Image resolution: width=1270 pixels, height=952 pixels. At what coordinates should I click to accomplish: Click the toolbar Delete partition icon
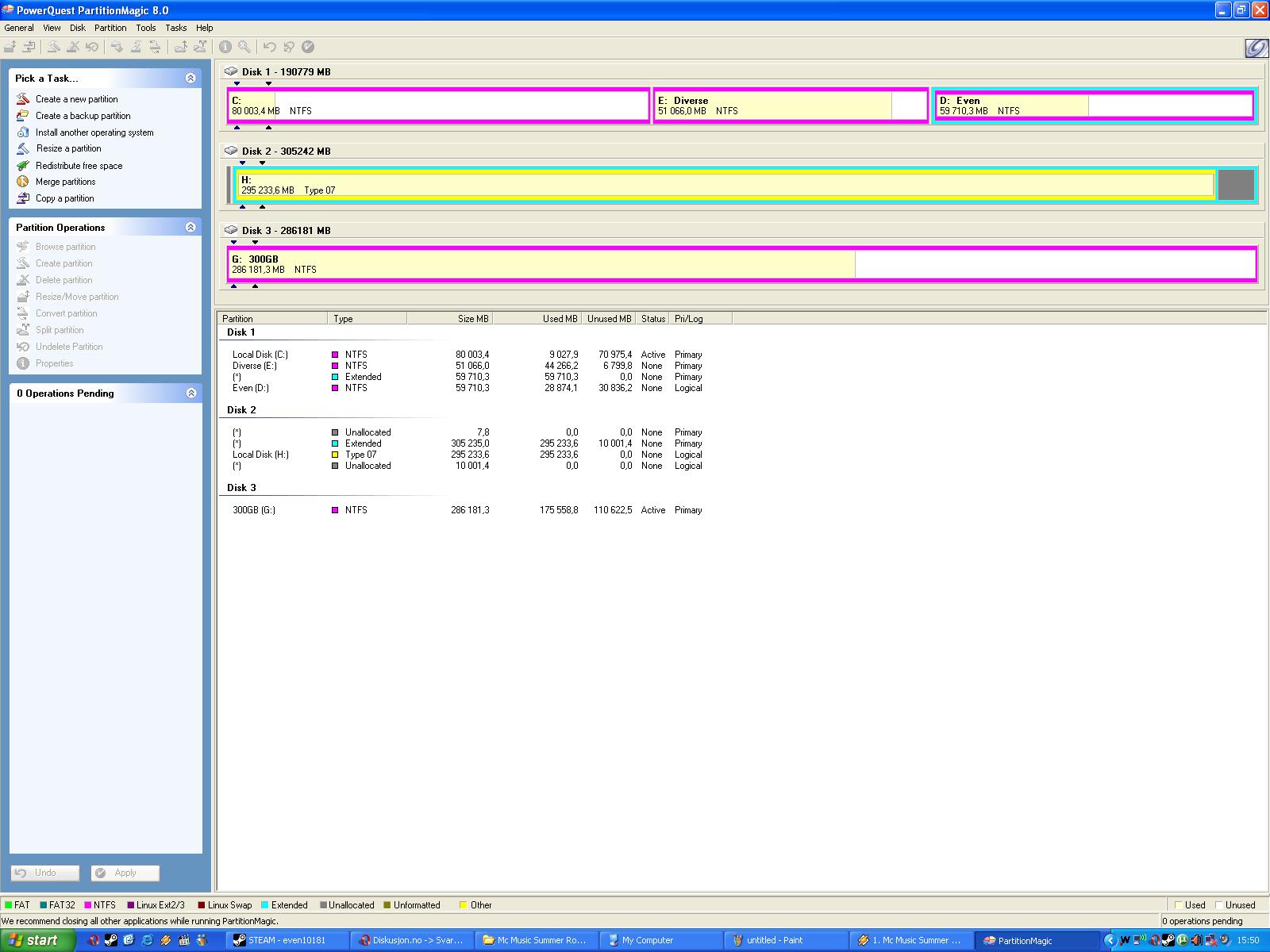point(73,47)
